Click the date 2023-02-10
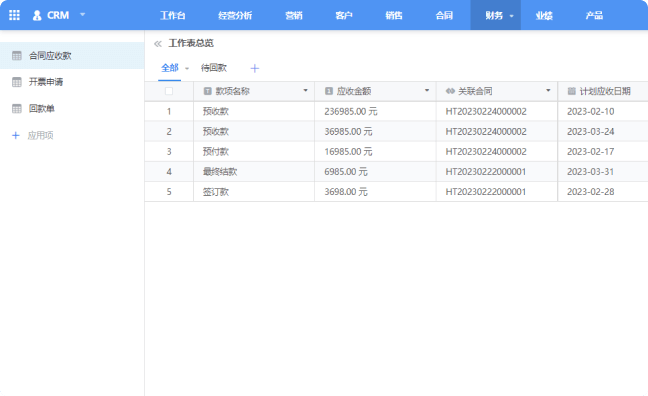 pyautogui.click(x=591, y=111)
